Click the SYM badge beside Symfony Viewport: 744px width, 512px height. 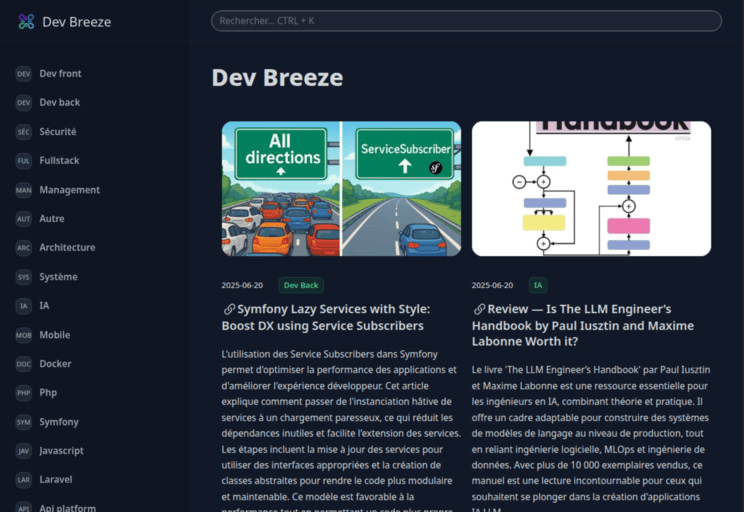(23, 422)
